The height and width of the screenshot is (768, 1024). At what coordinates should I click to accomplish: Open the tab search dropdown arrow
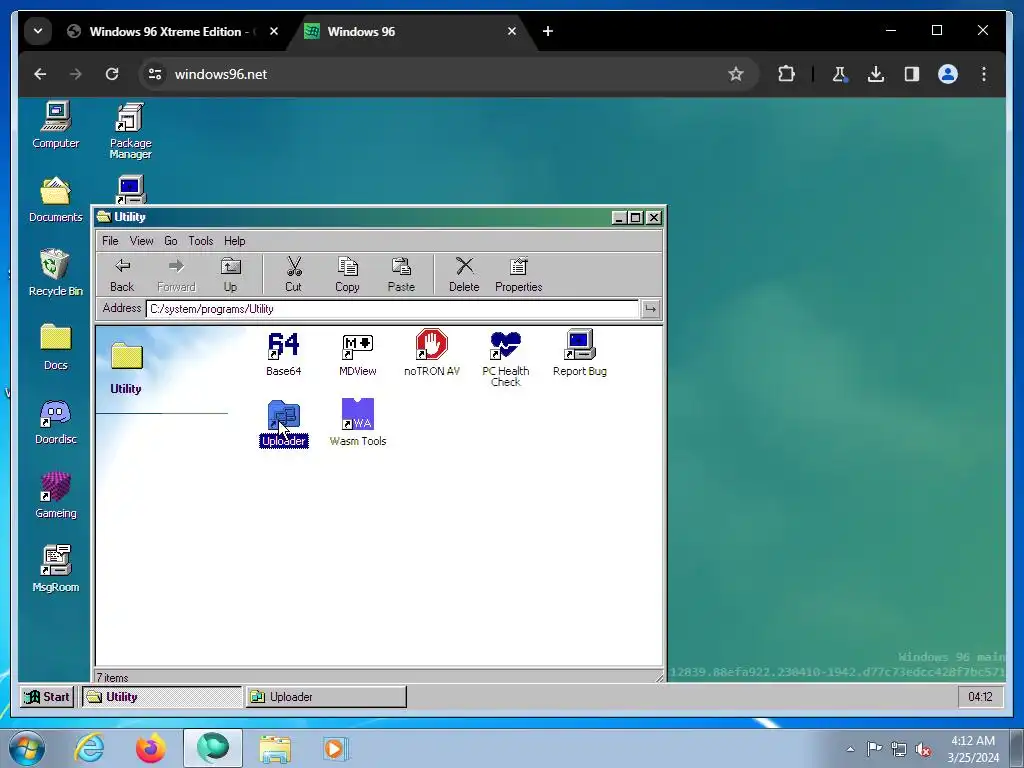(x=38, y=31)
